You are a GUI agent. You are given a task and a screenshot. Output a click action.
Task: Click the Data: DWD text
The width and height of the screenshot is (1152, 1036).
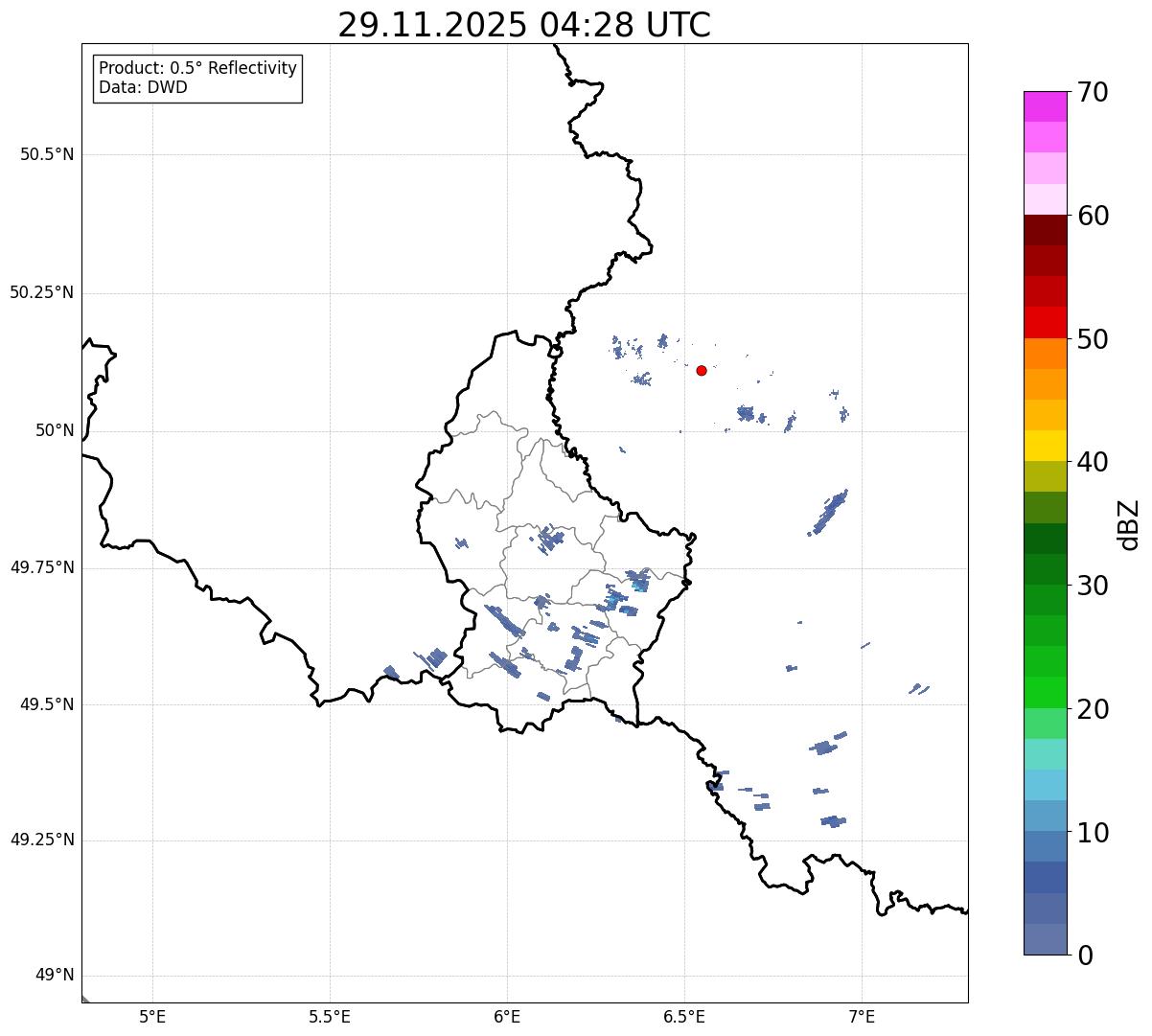coord(144,87)
